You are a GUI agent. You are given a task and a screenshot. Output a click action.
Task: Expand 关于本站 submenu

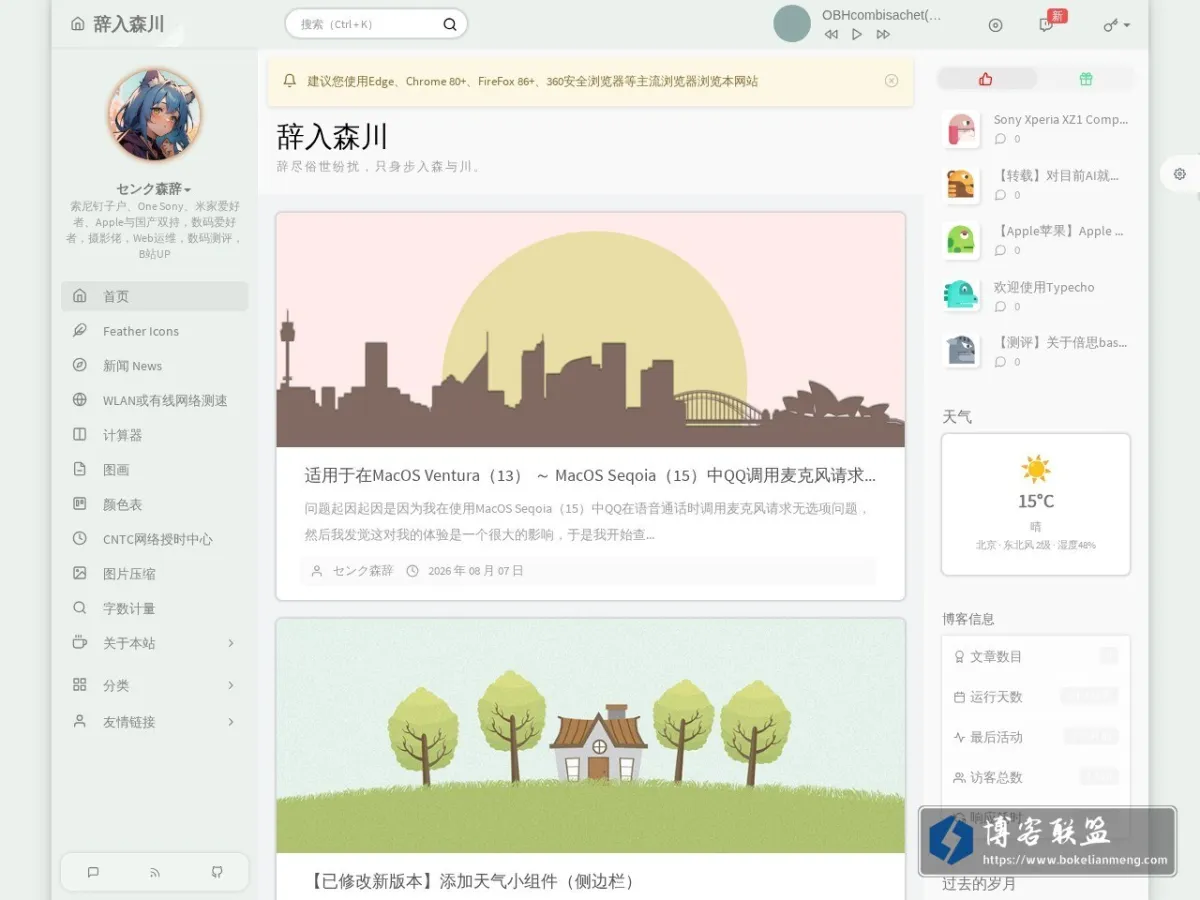154,643
